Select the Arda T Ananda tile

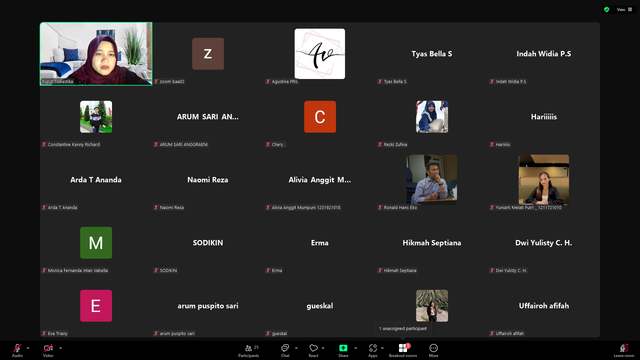pos(96,180)
